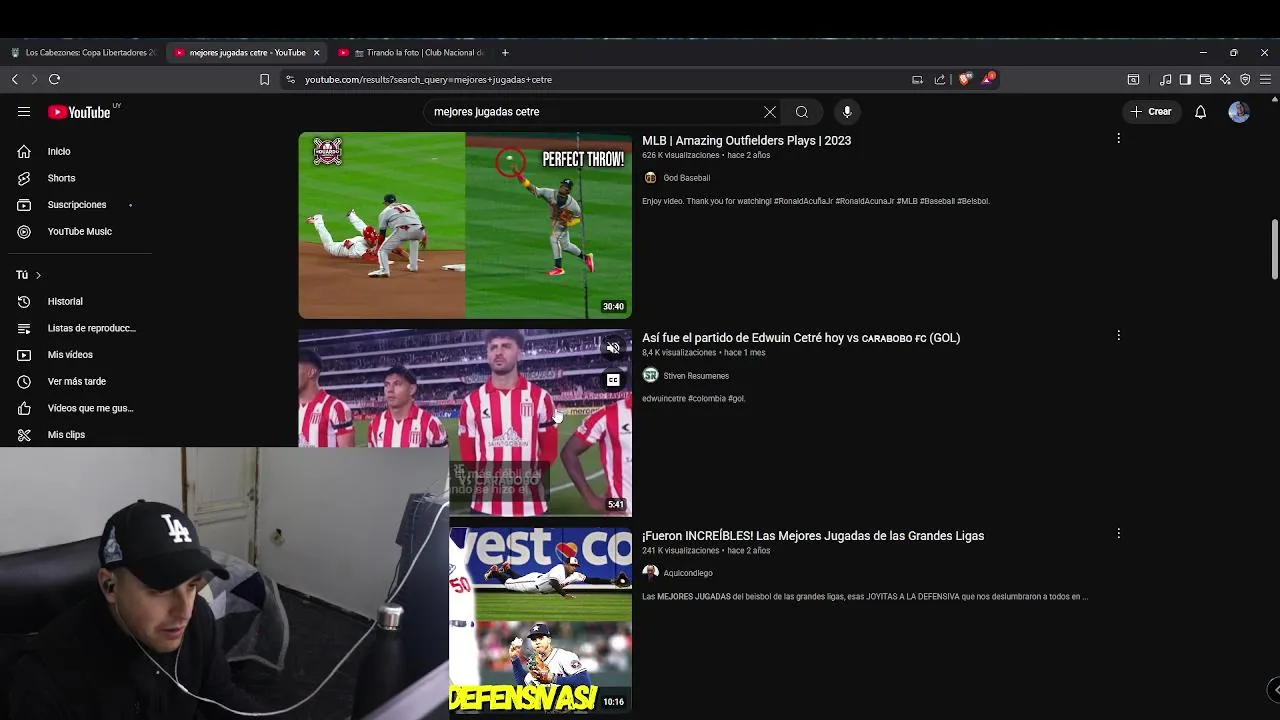This screenshot has width=1280, height=720.
Task: Clear the search query with X
Action: click(x=770, y=112)
